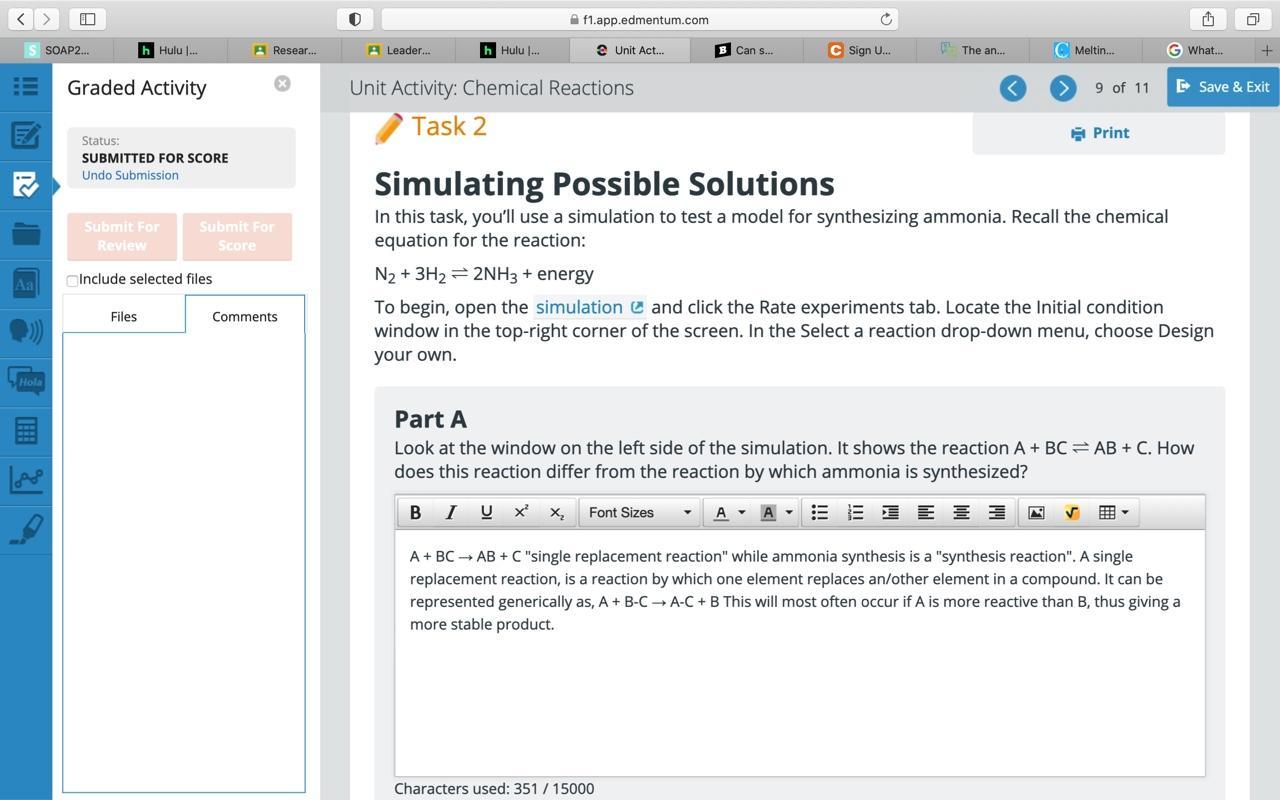Underline the selected text
Screen dimensions: 1280x800
[x=486, y=512]
